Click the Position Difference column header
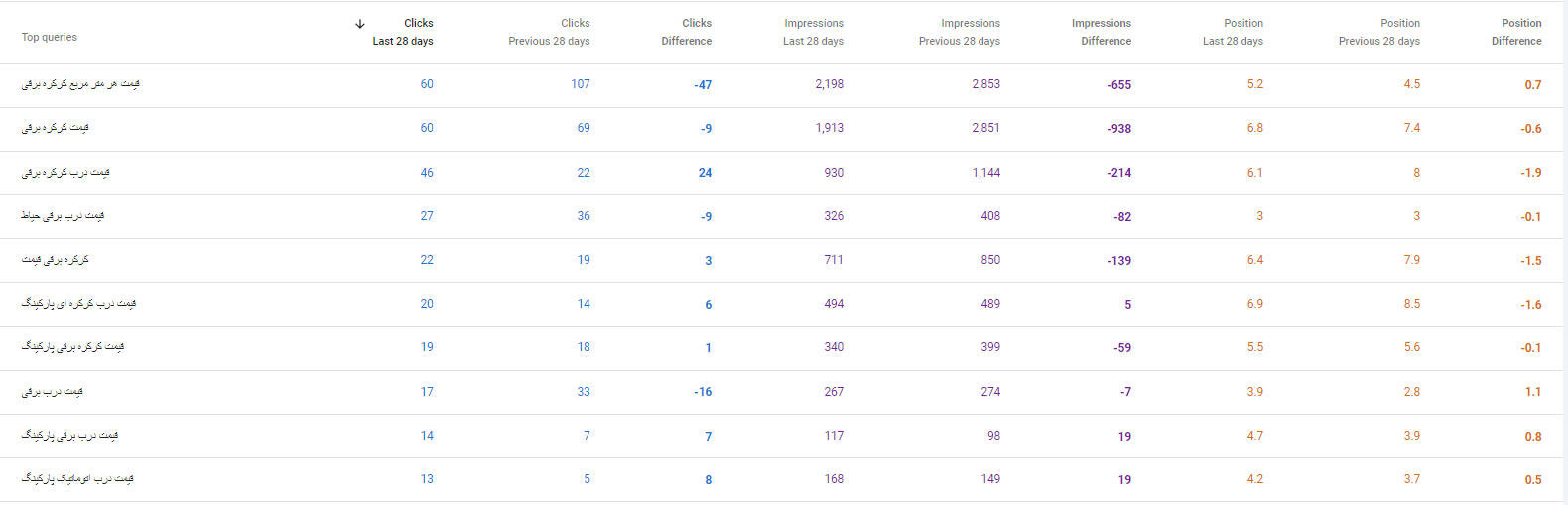The height and width of the screenshot is (505, 1568). [1516, 32]
